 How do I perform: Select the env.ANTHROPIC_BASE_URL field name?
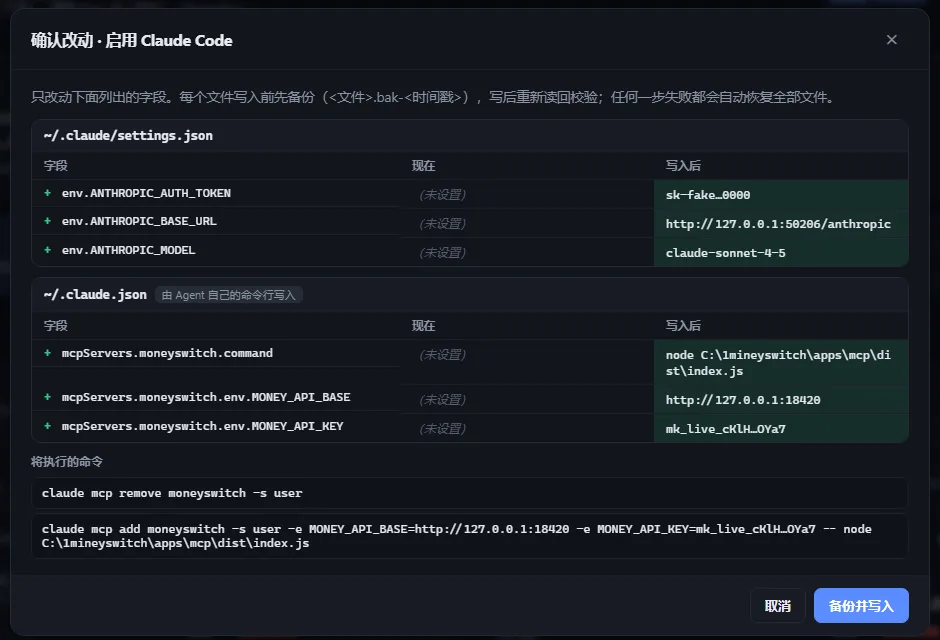(139, 221)
